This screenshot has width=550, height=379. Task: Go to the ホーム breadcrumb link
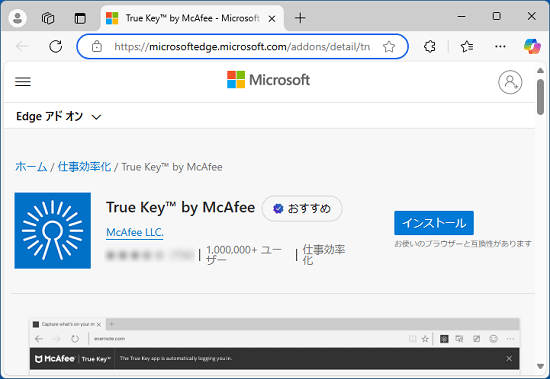[x=31, y=167]
